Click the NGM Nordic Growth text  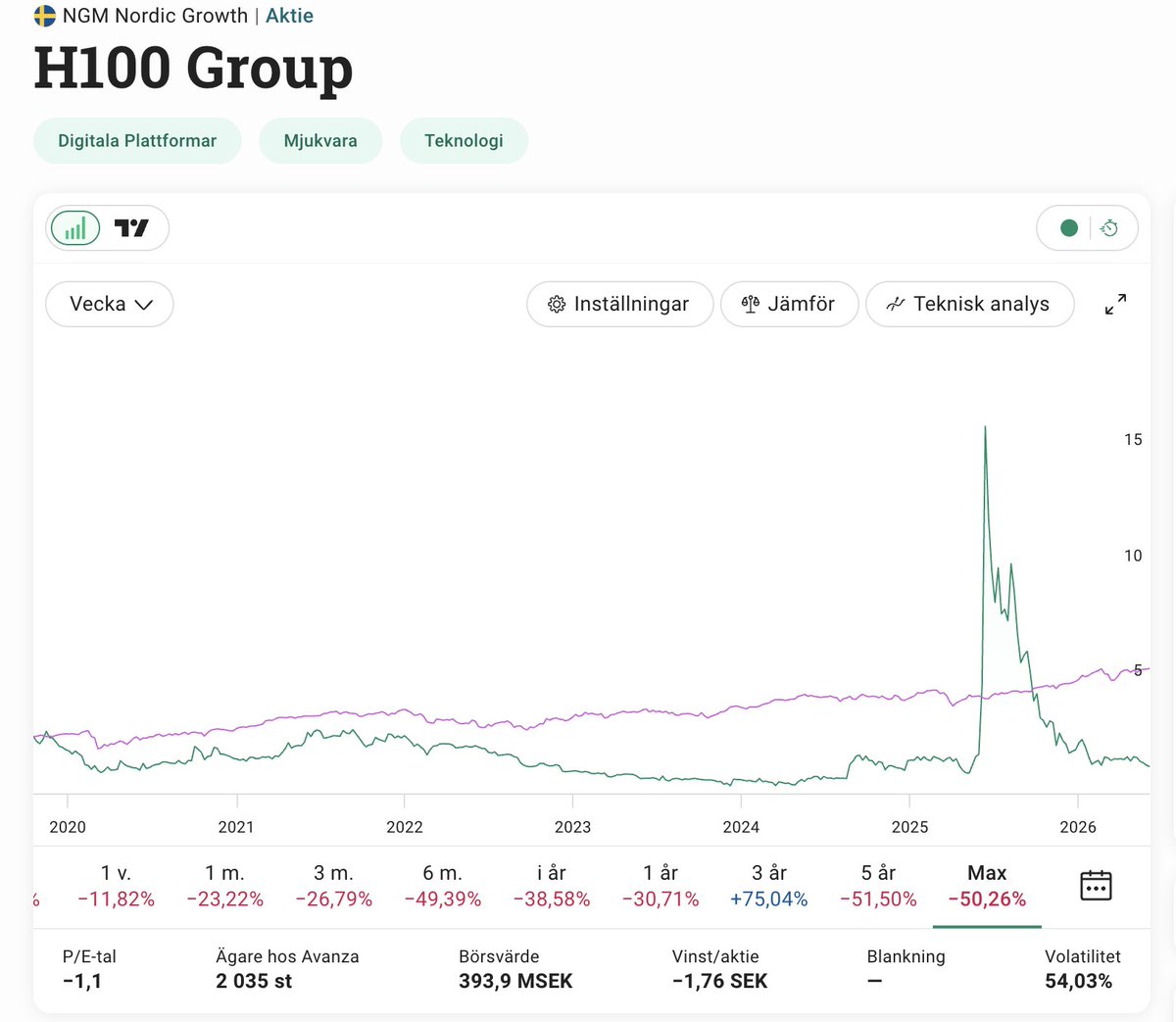[x=155, y=16]
